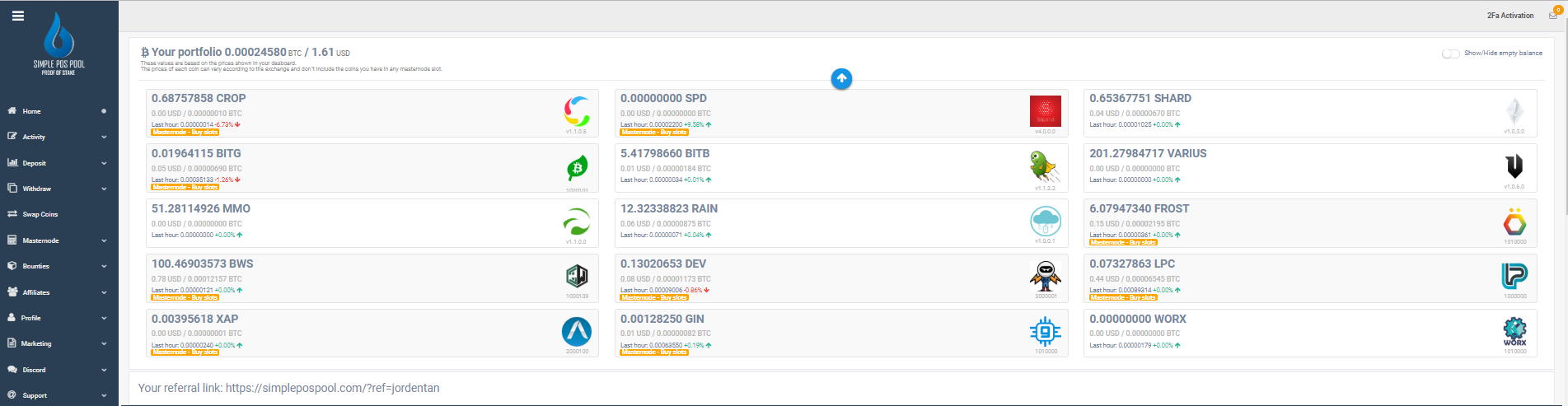1568x406 pixels.
Task: Click the CROP coin logo
Action: click(577, 110)
